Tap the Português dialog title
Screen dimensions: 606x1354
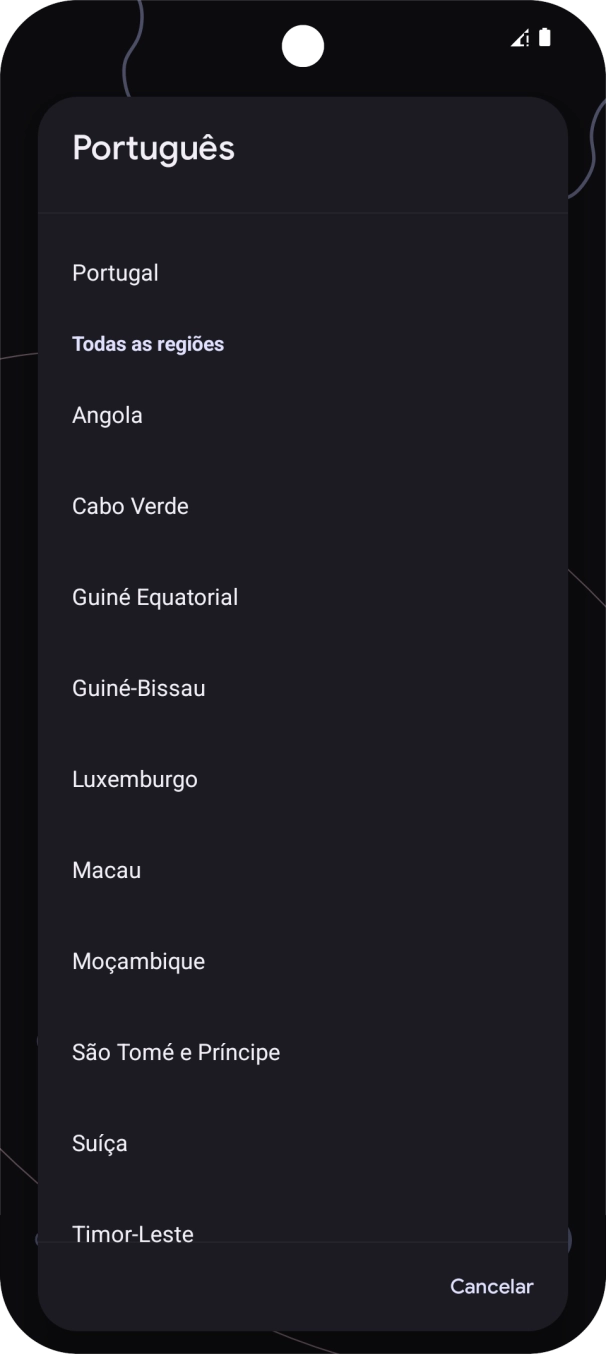coord(153,148)
